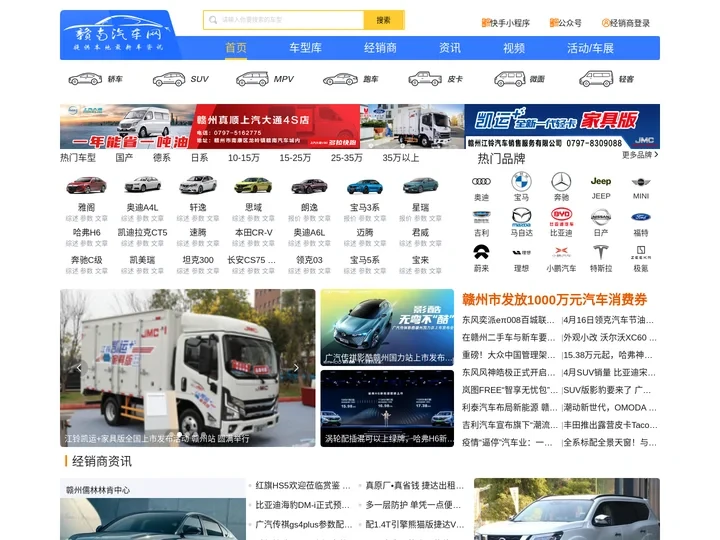Open the 快手小程序 link icon
Screen dimensions: 720x540
tap(486, 22)
